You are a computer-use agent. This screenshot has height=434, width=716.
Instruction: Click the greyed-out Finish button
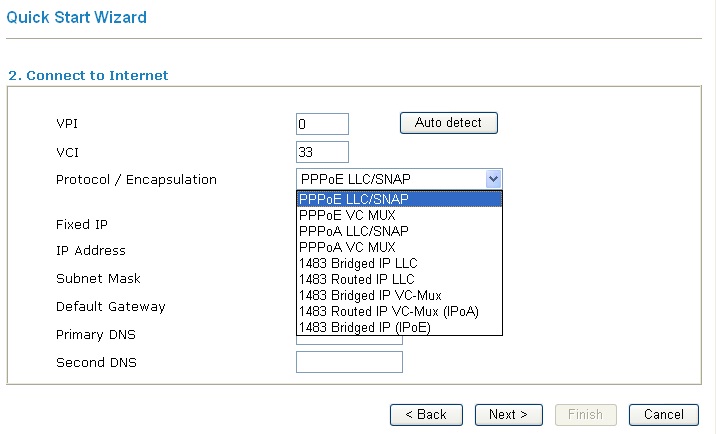[x=585, y=414]
